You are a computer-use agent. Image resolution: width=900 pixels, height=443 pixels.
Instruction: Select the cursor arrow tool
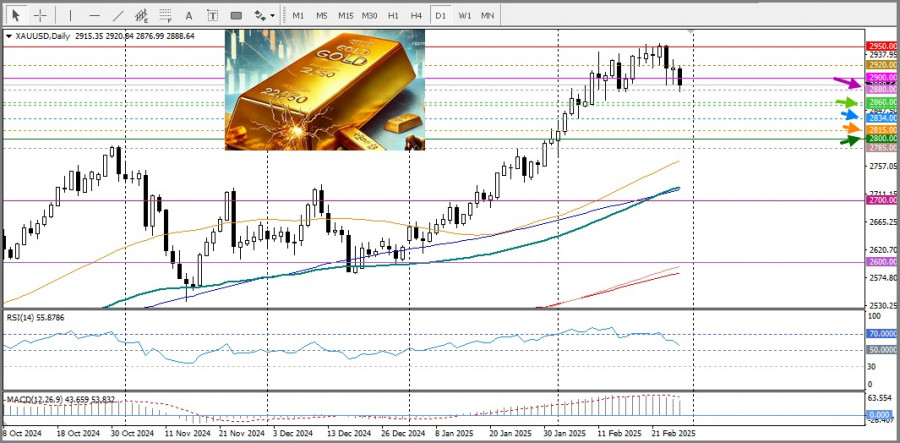point(16,15)
